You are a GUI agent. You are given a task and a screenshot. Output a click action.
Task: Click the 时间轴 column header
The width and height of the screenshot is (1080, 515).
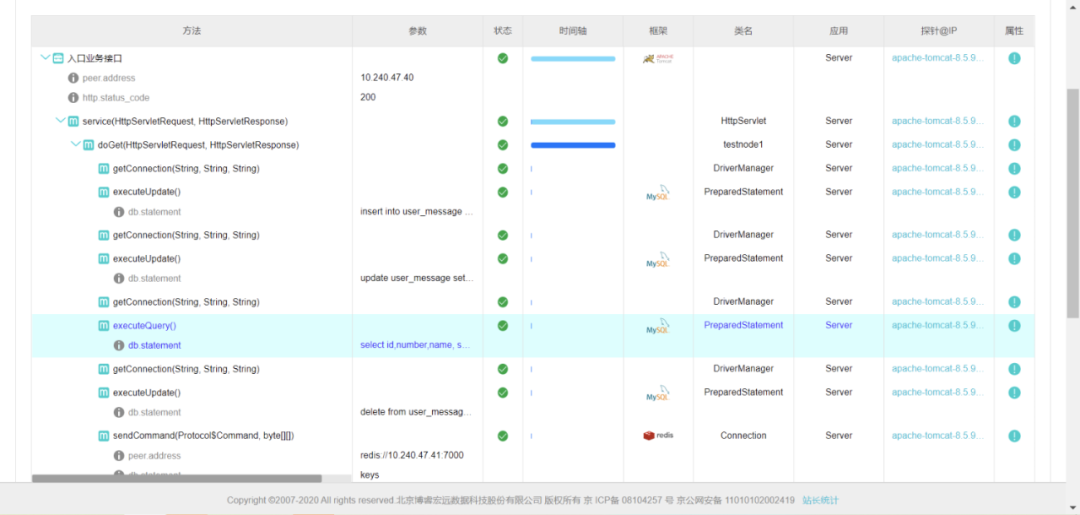pyautogui.click(x=573, y=32)
